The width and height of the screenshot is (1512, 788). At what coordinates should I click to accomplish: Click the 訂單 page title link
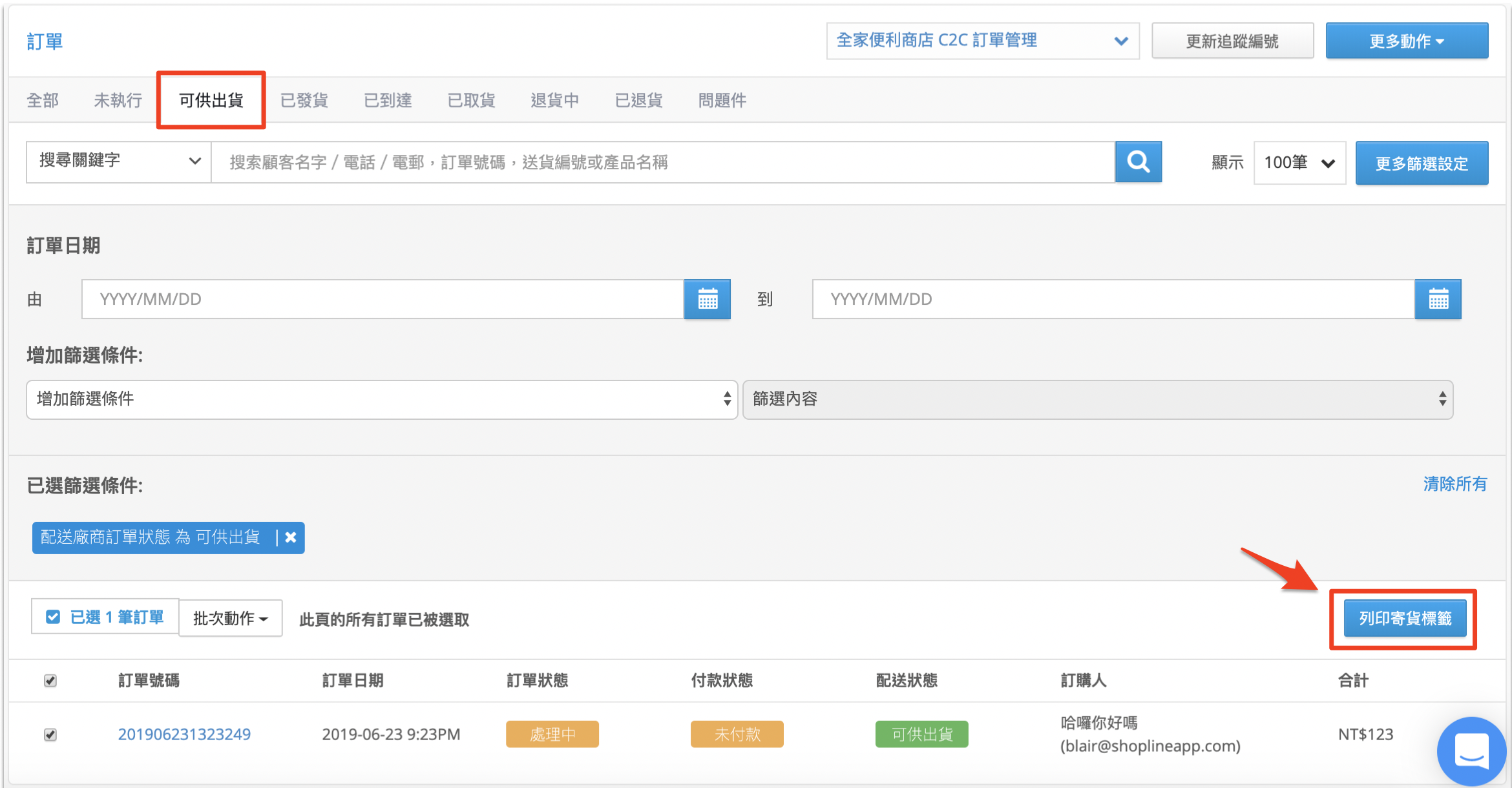coord(45,41)
